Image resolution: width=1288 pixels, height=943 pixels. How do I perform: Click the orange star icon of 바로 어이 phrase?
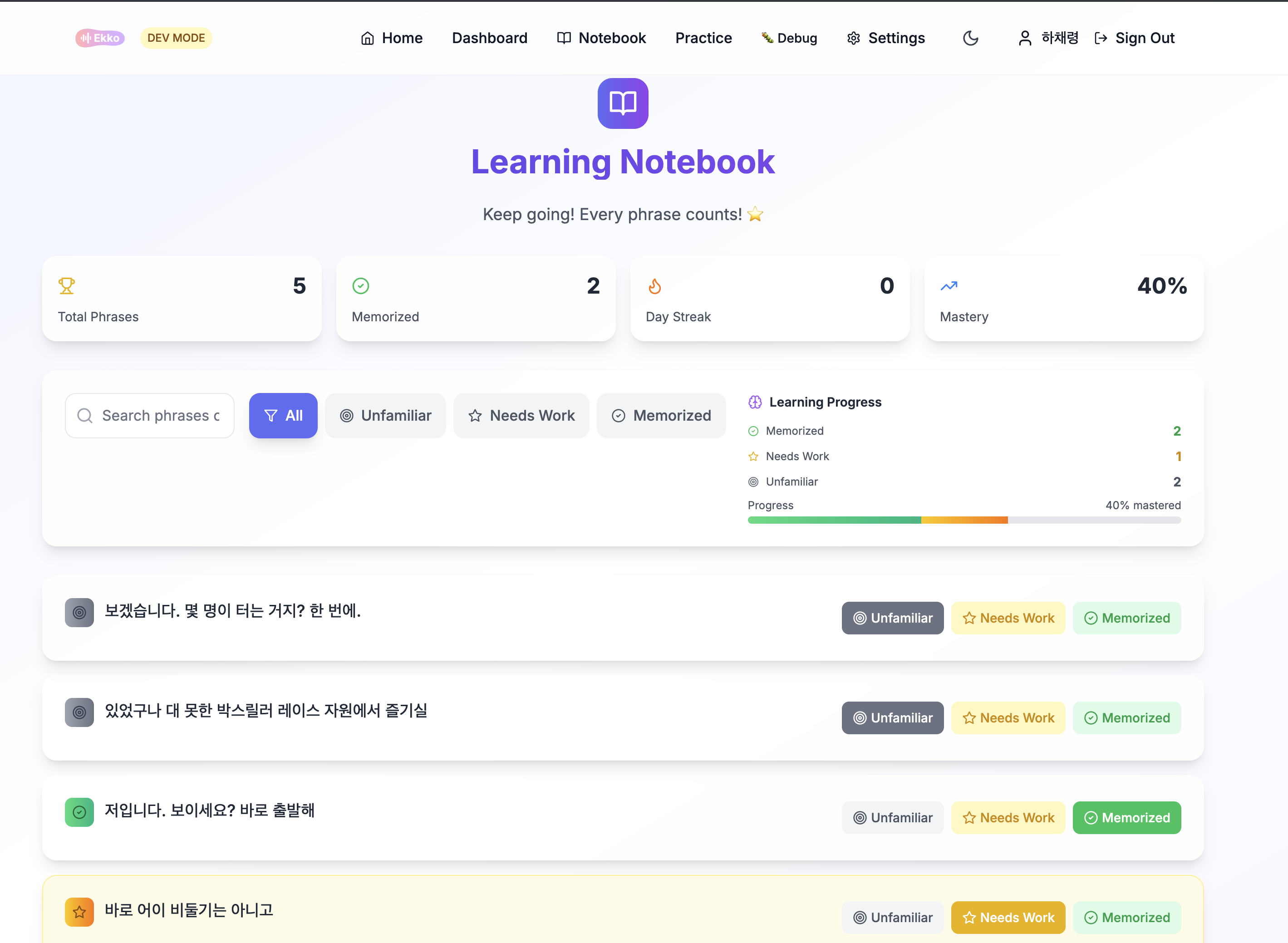point(79,912)
